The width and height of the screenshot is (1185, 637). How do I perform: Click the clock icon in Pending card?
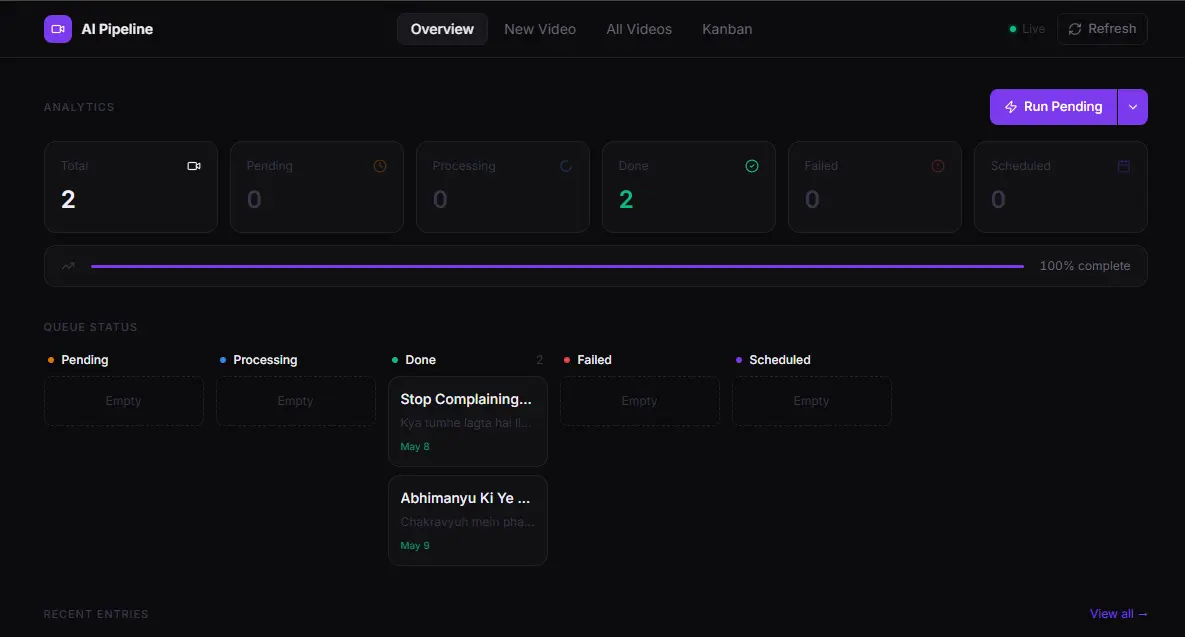(380, 165)
